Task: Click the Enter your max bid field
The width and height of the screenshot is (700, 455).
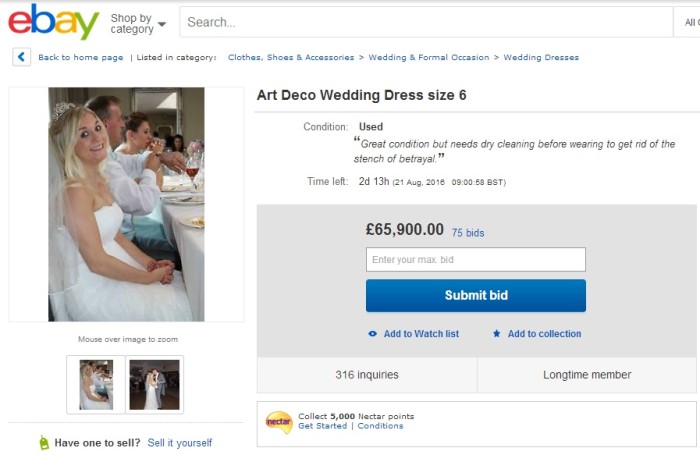Action: point(475,260)
